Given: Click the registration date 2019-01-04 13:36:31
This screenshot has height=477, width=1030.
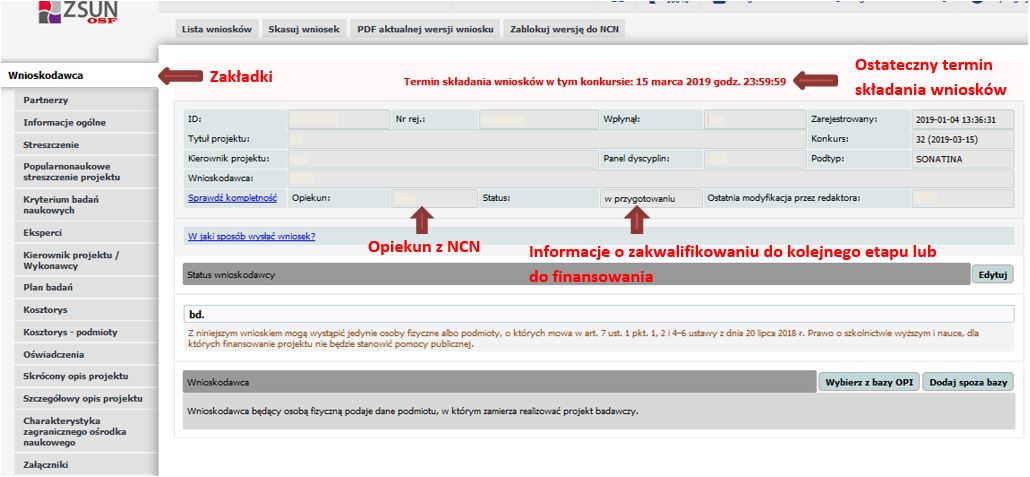Looking at the screenshot, I should point(962,120).
